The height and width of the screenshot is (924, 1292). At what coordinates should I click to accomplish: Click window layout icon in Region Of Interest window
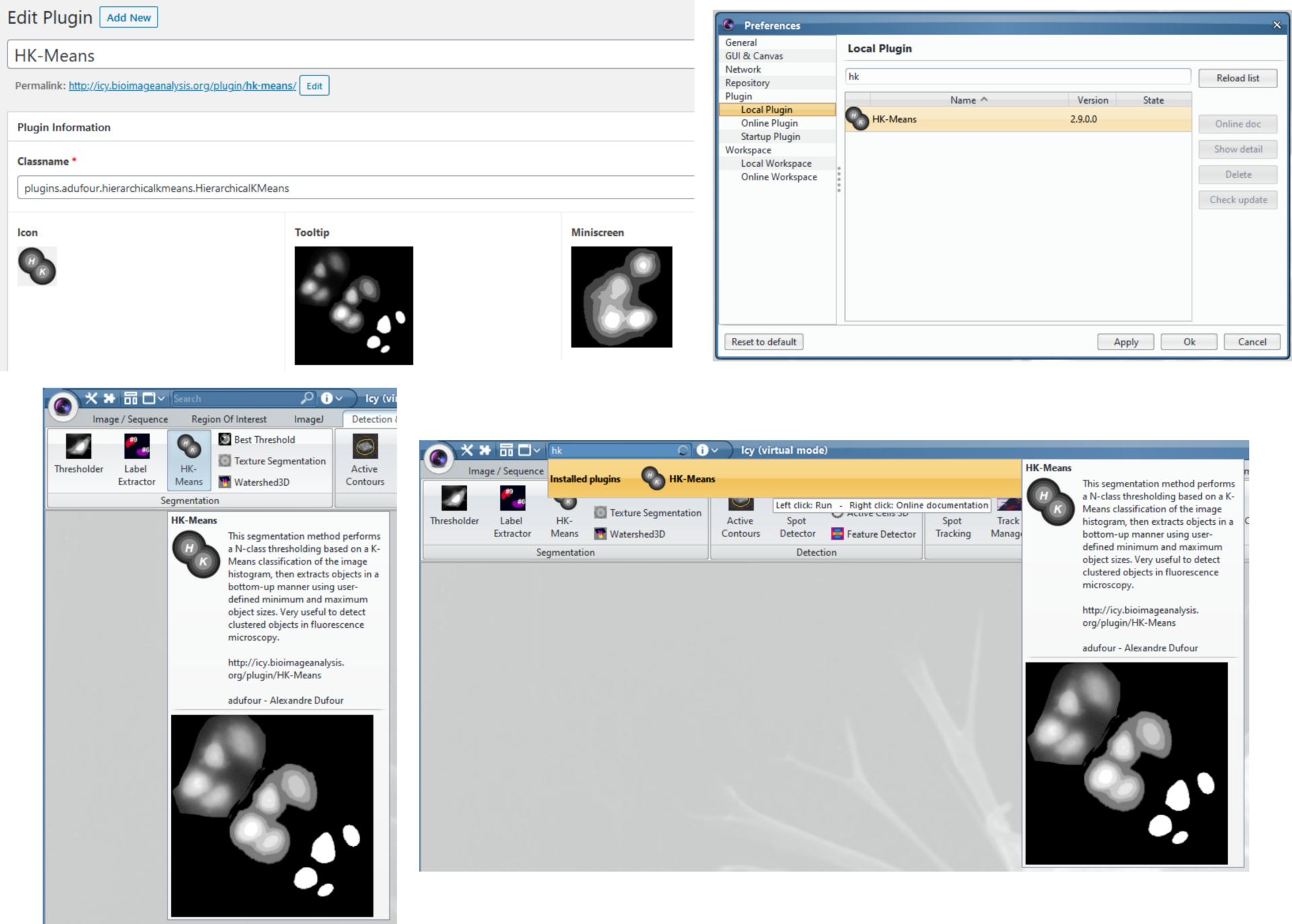(x=131, y=398)
